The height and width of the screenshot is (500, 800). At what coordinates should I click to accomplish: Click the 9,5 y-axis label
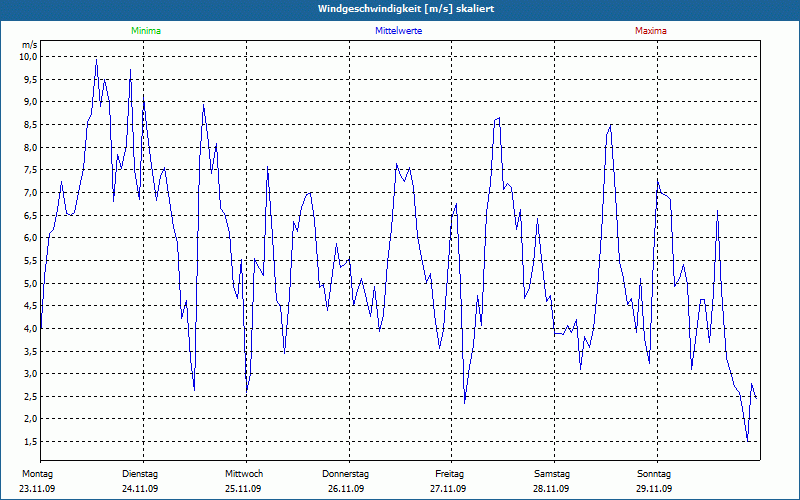click(31, 79)
